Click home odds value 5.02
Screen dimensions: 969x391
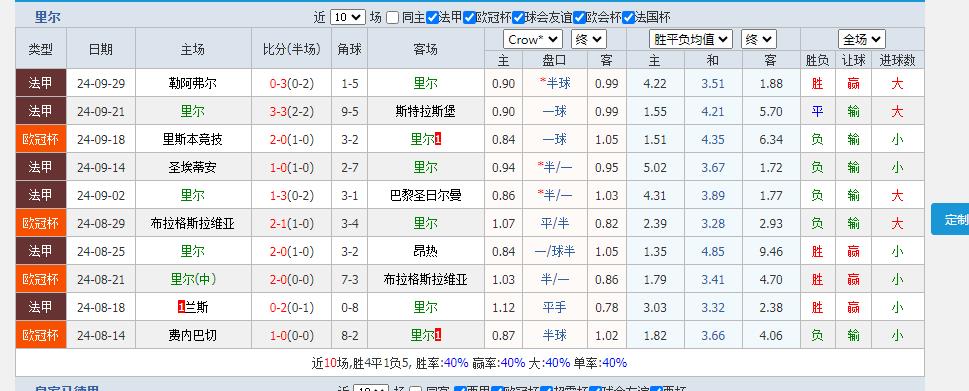click(655, 167)
